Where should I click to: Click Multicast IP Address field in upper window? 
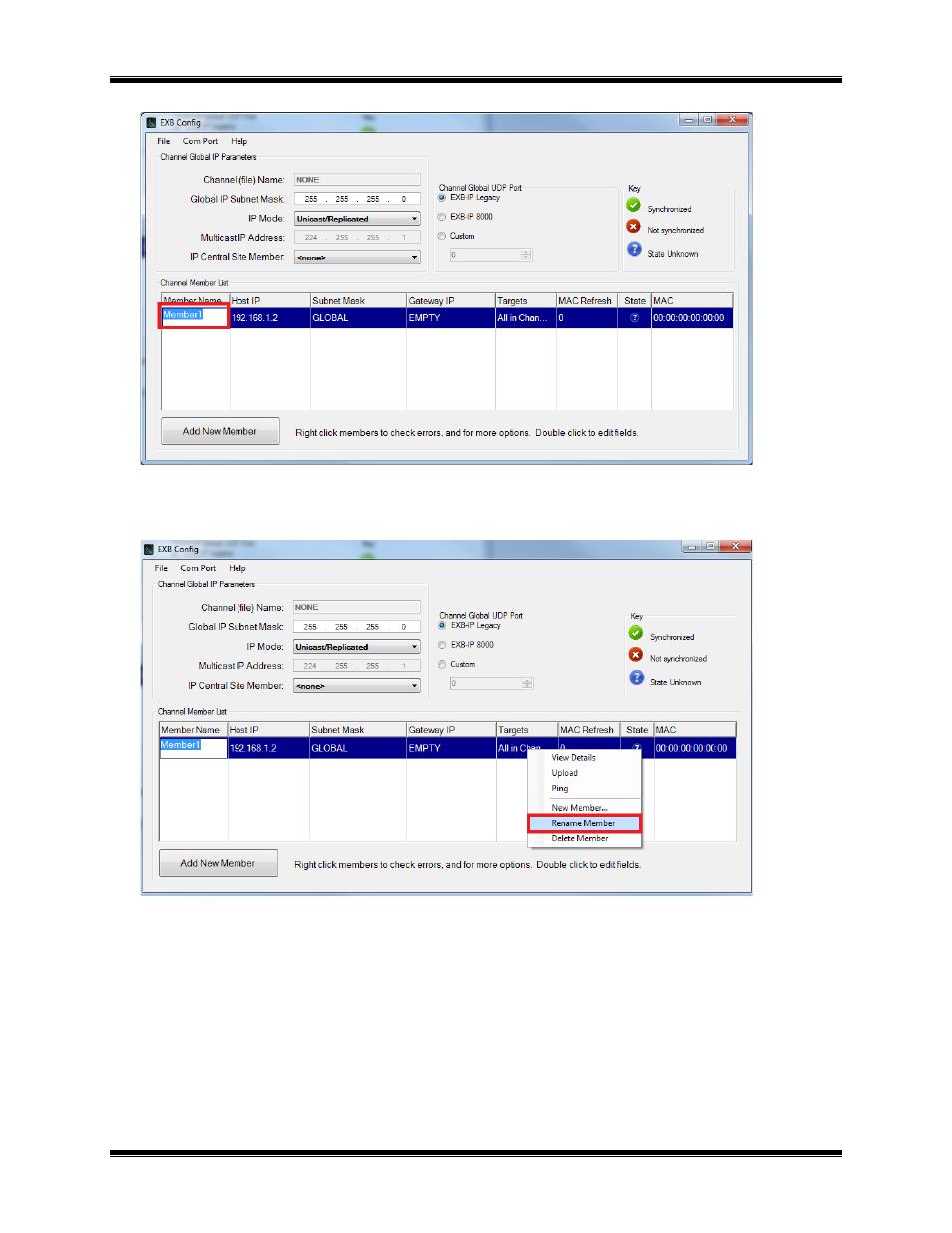click(357, 238)
